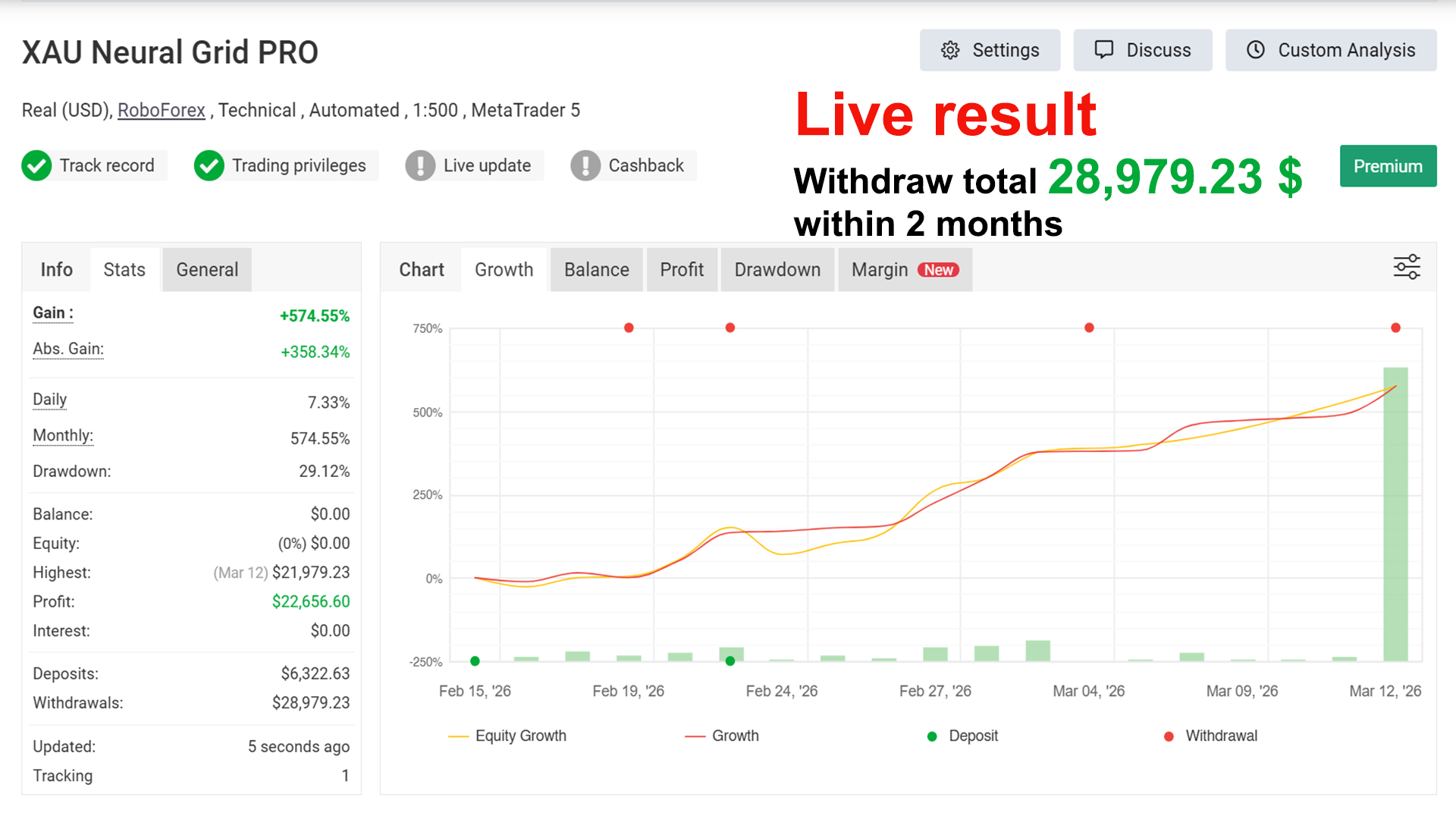Screen dimensions: 1456x819
Task: Click the Trading privileges green checkmark
Action: coord(209,165)
